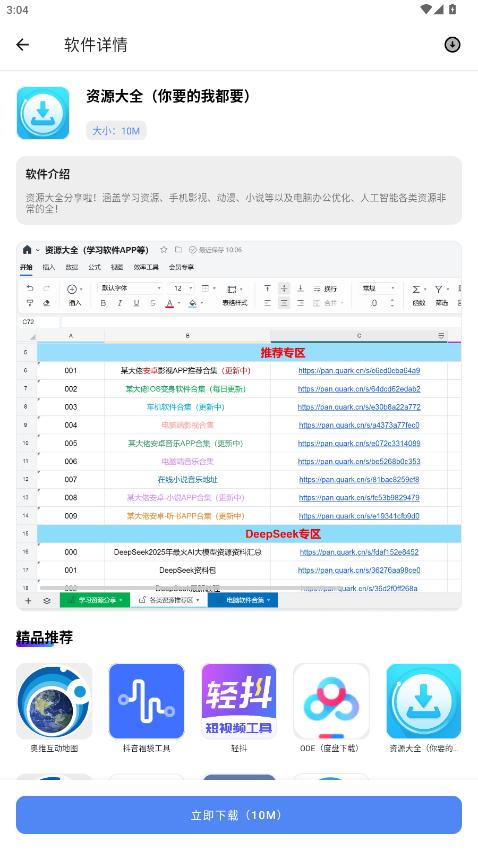
Task: Select the app name 资源大全(你要的我都要)
Action: [x=170, y=96]
